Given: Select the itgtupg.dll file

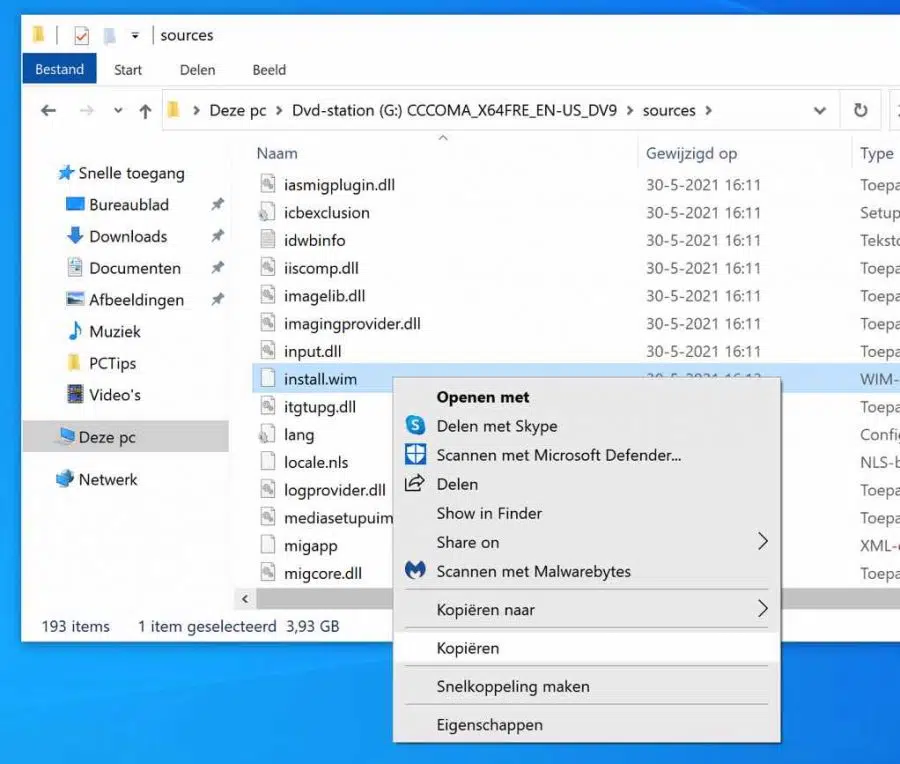Looking at the screenshot, I should (320, 407).
